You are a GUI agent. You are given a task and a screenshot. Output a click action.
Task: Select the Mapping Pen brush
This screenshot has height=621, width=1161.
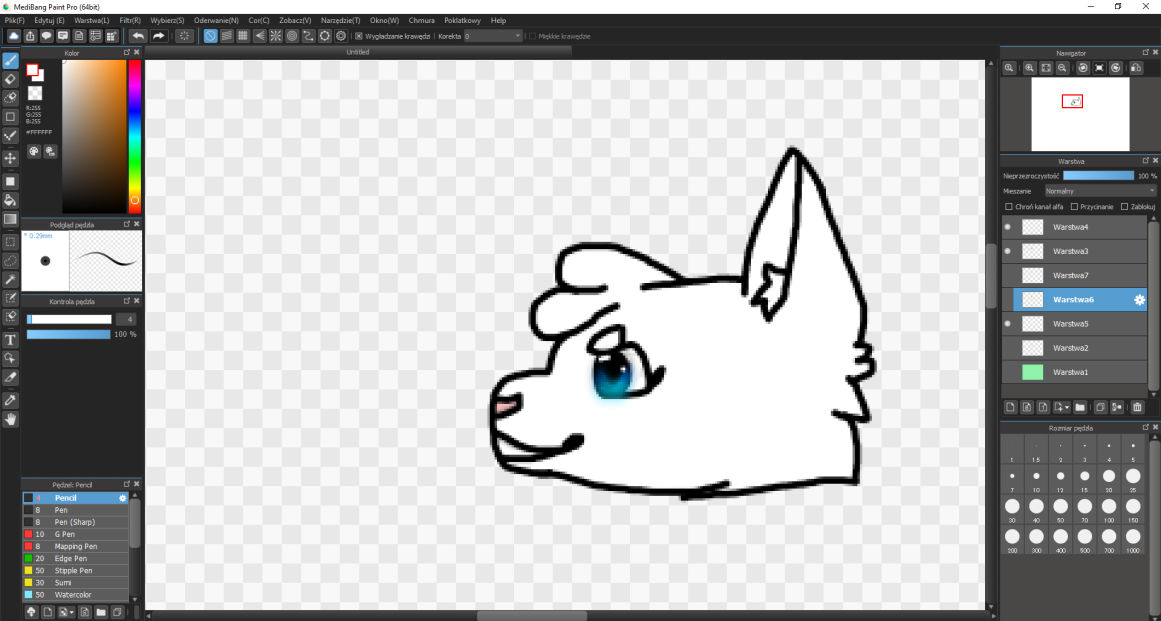[76, 546]
